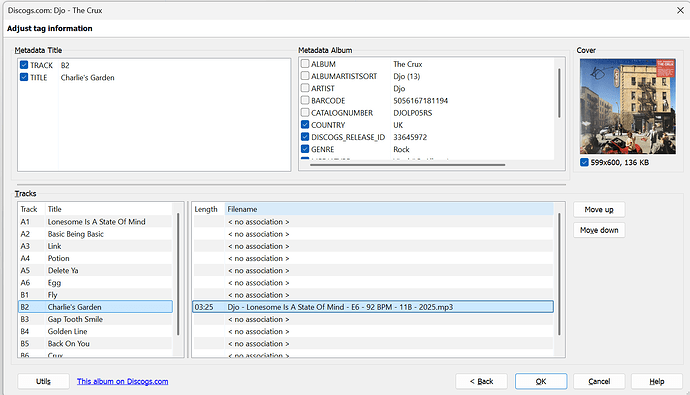Toggle the cover 599x600 checkbox
The image size is (690, 395).
coord(584,162)
